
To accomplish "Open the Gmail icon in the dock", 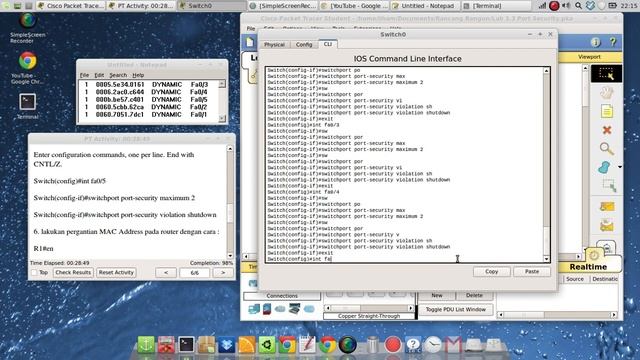I will [x=453, y=344].
